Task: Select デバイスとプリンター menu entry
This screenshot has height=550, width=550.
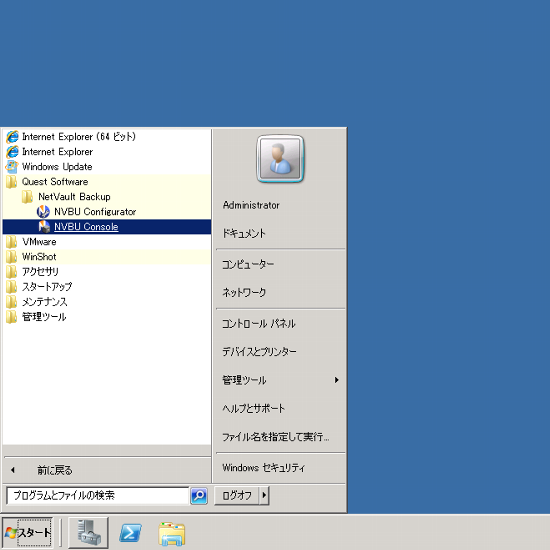Action: coord(281,351)
